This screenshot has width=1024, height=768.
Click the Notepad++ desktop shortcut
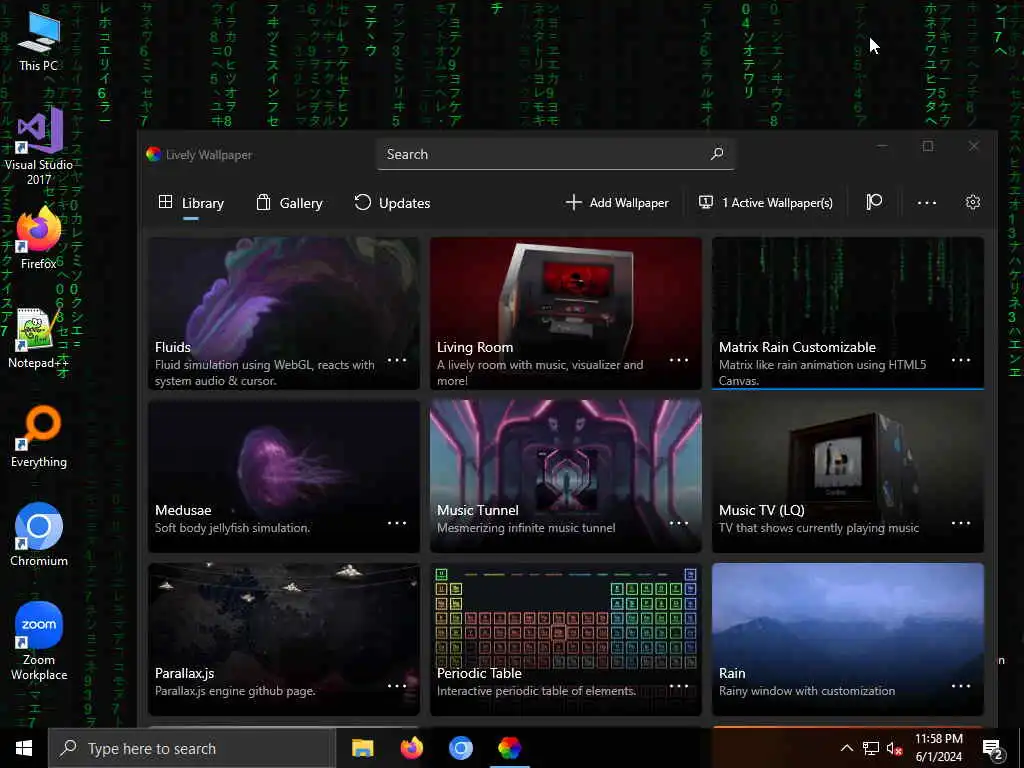(x=39, y=337)
